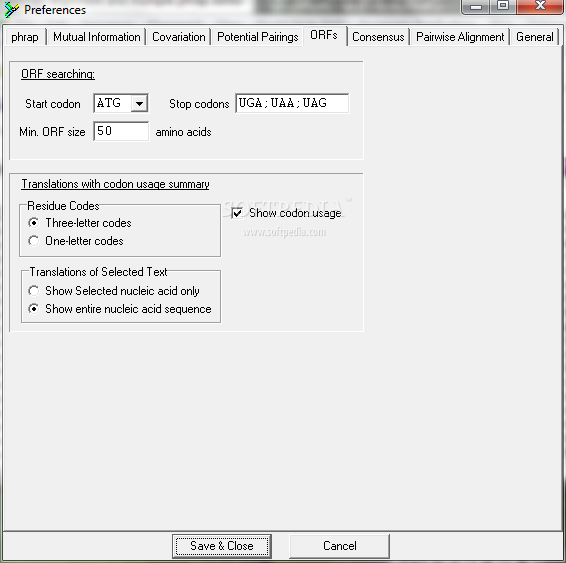
Task: Choose Show entire nucleic acid sequence
Action: point(34,309)
